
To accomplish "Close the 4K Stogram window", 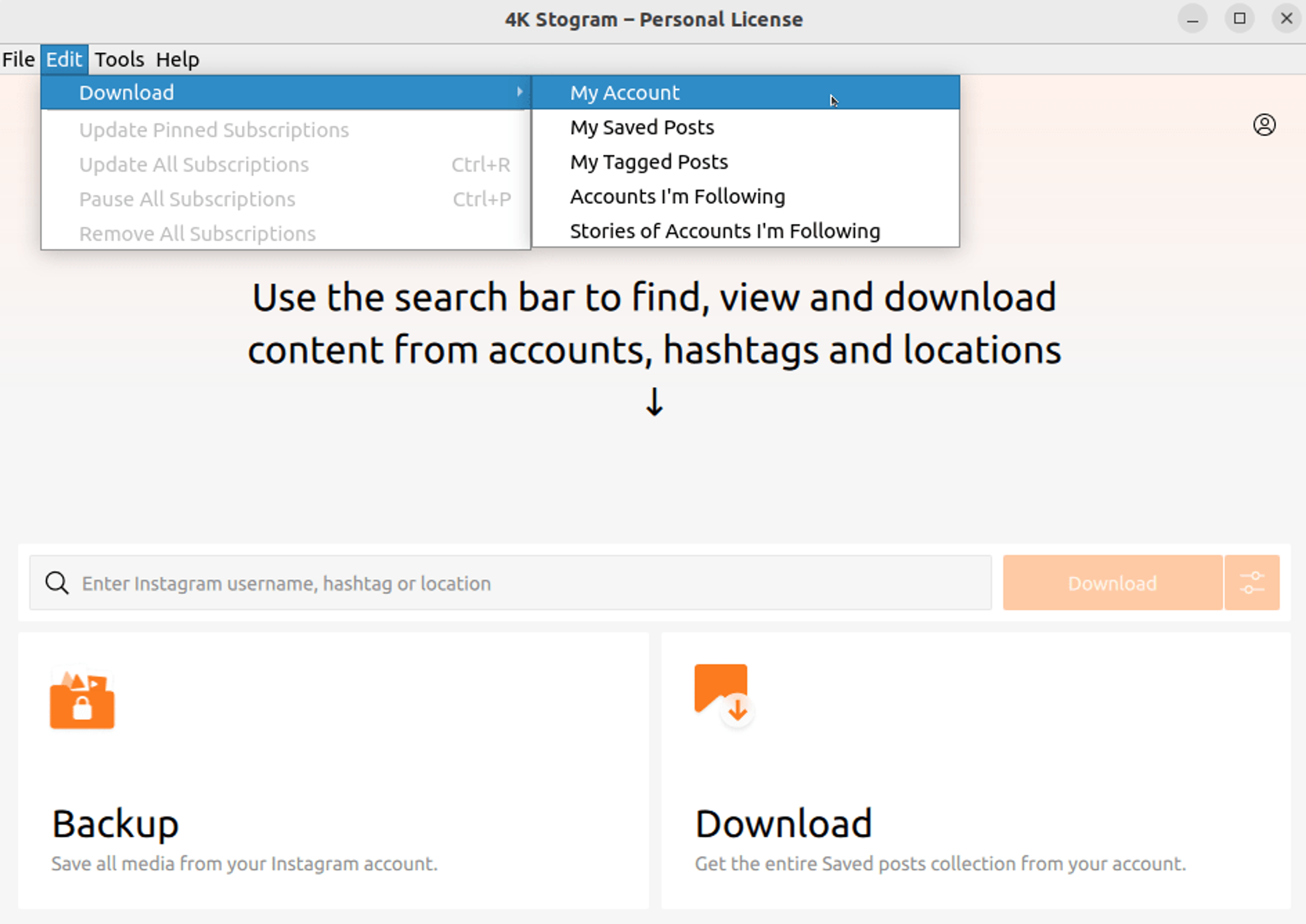I will 1286,19.
